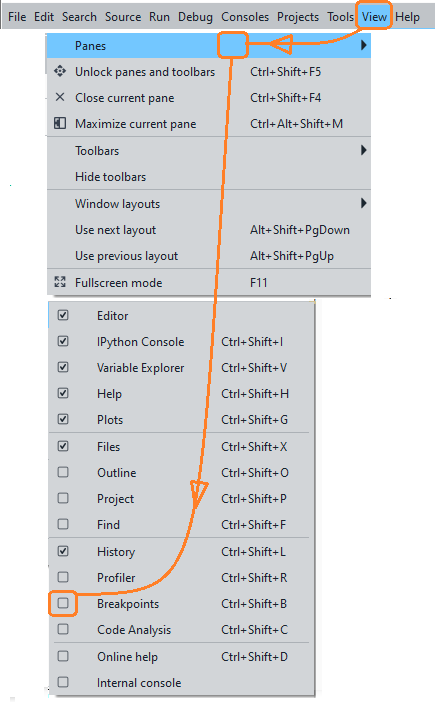Uncheck the Variable Explorer pane
This screenshot has height=702, width=437.
[x=63, y=367]
